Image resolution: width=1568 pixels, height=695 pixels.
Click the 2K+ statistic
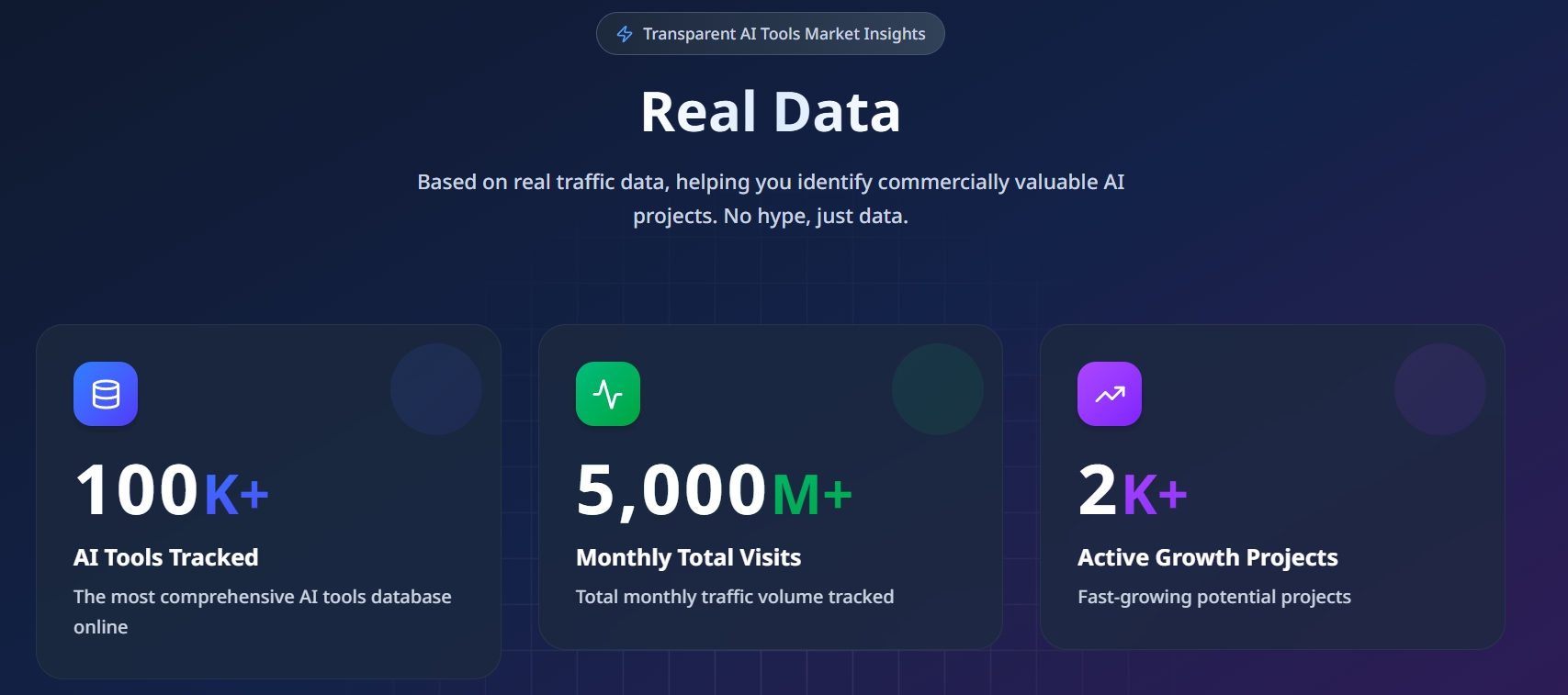pos(1133,490)
